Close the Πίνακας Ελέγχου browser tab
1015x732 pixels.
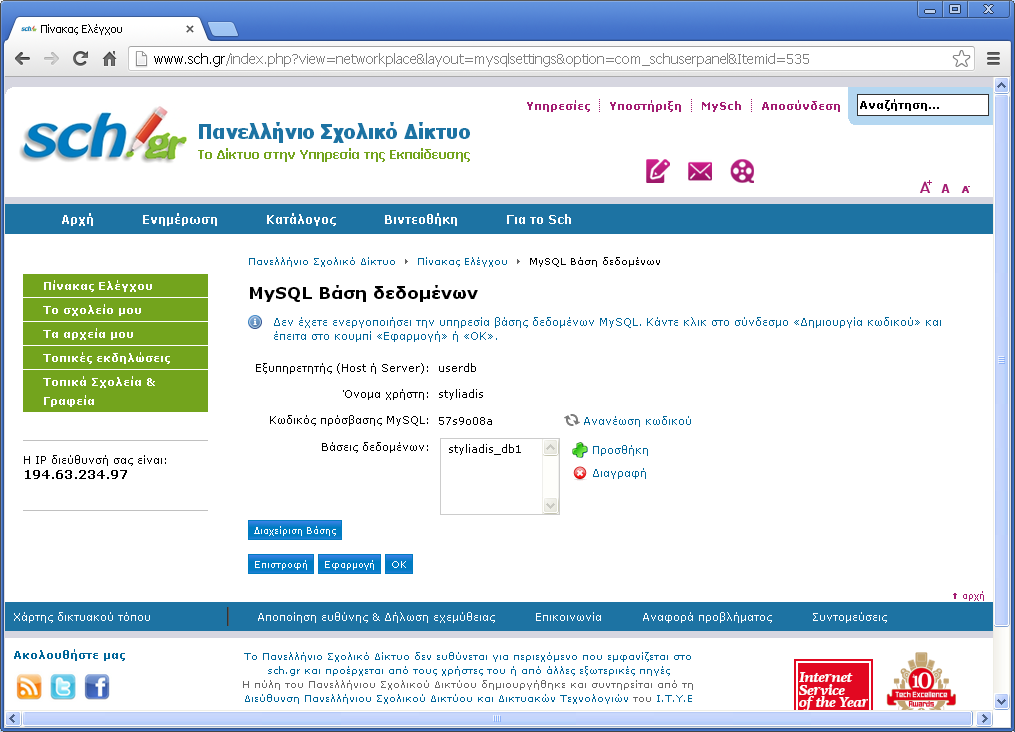[190, 29]
